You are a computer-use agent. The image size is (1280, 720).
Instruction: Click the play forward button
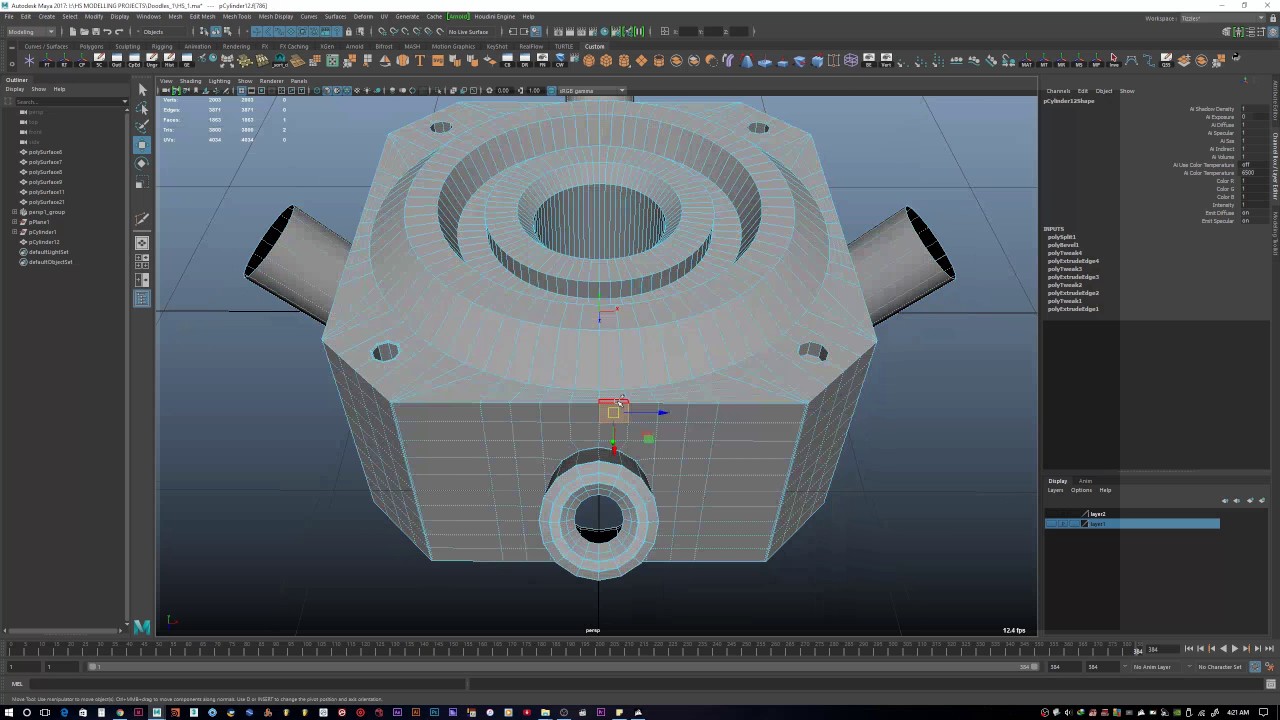click(x=1234, y=649)
